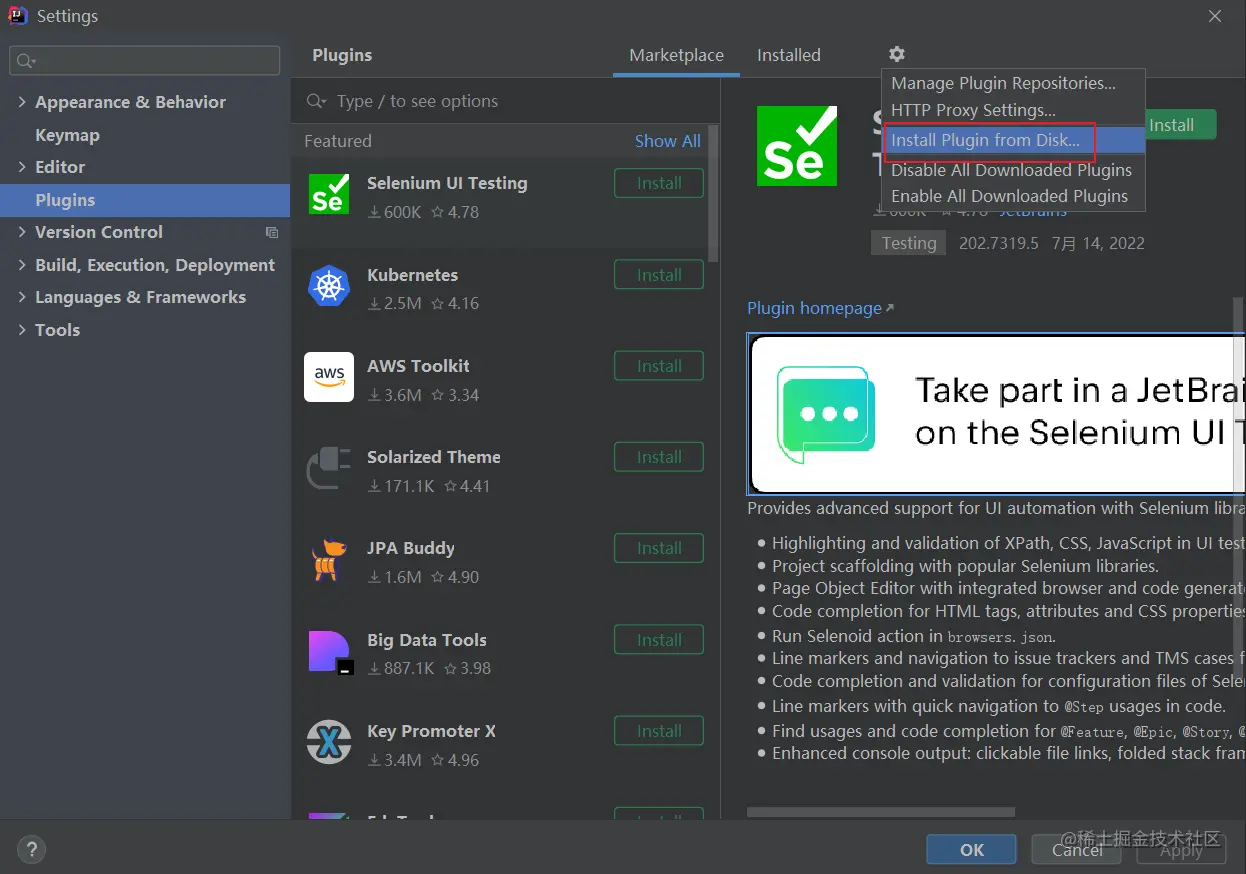Select the Solarized Theme name text
This screenshot has height=874, width=1246.
[434, 457]
